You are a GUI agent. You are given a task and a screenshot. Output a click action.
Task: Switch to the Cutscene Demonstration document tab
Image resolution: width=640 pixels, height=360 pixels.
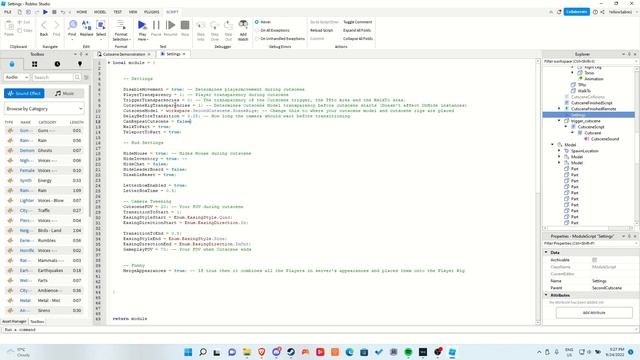tap(124, 54)
